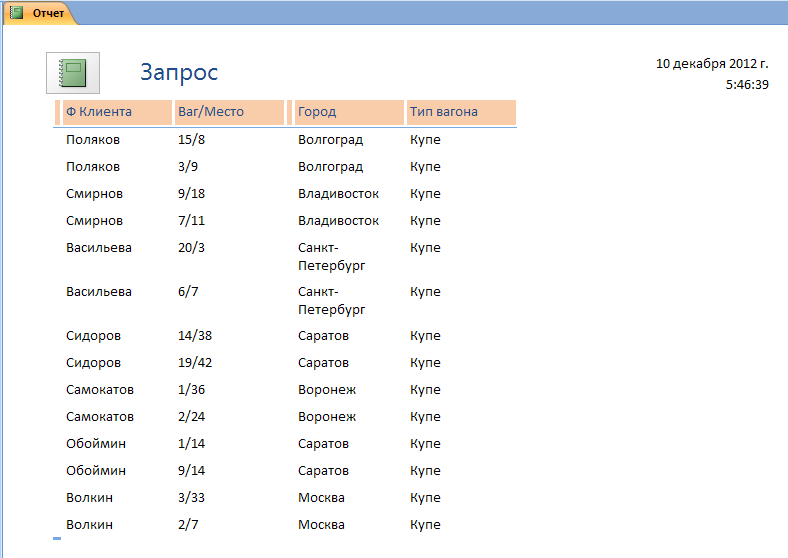Click Васильева in the 6/7 row
Image resolution: width=788 pixels, height=558 pixels.
click(99, 292)
